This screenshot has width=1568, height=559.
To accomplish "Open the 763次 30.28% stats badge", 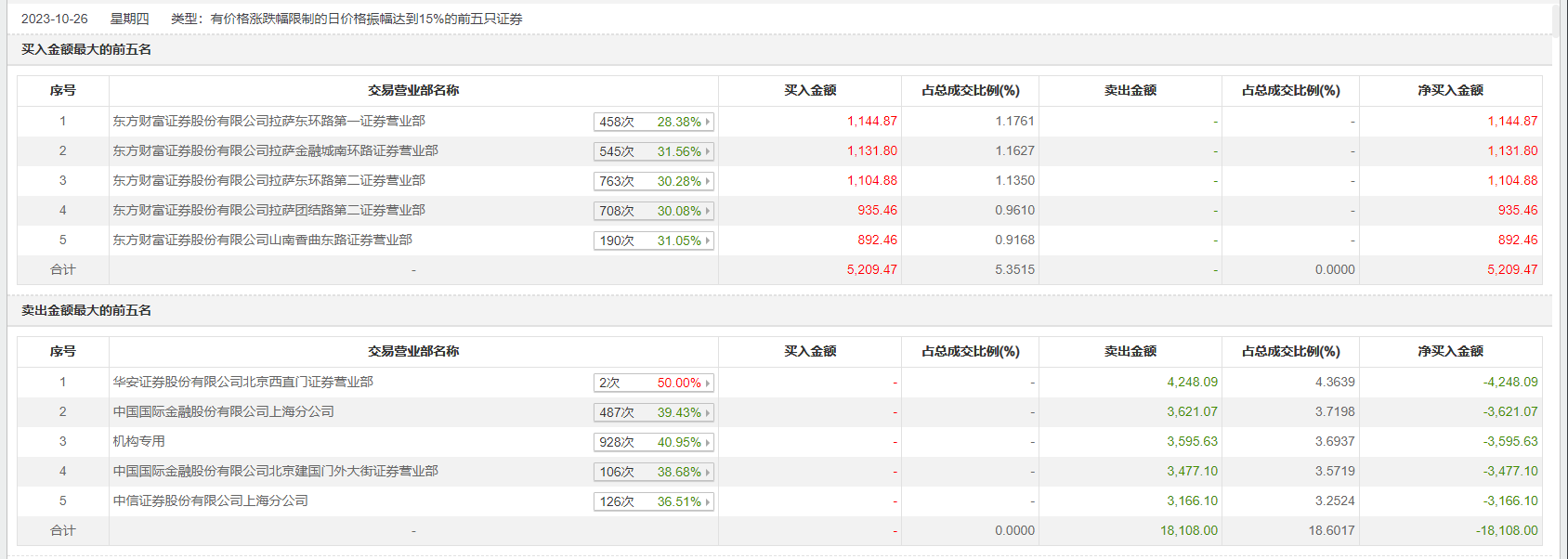I will point(654,181).
